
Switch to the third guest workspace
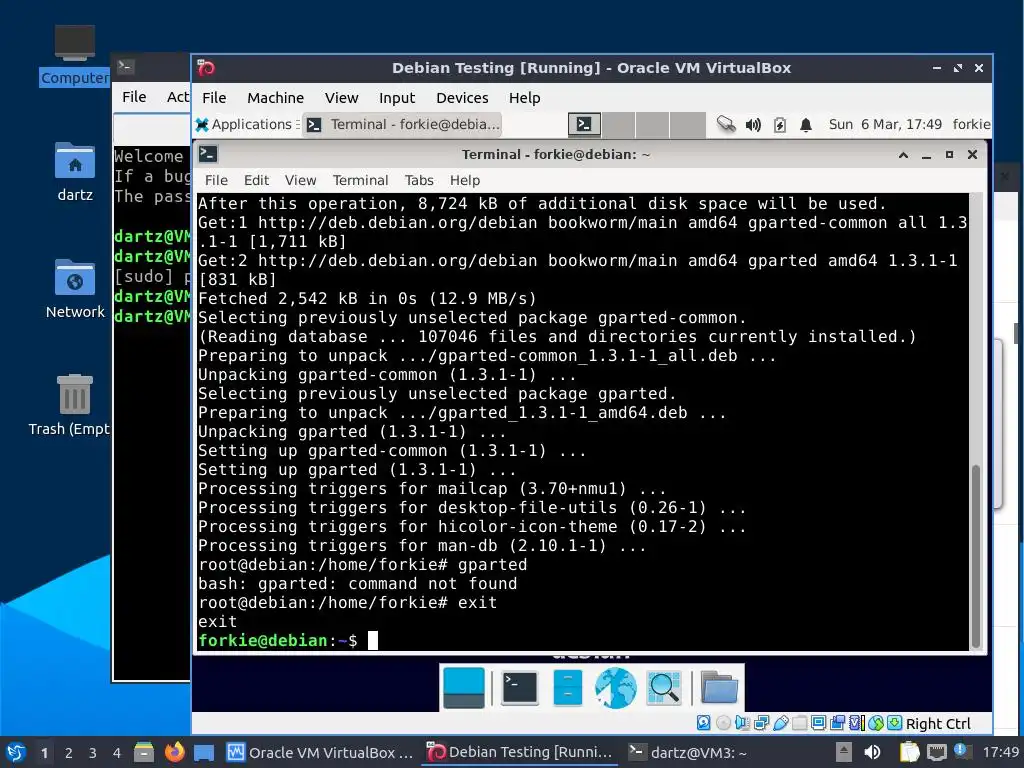click(x=652, y=124)
